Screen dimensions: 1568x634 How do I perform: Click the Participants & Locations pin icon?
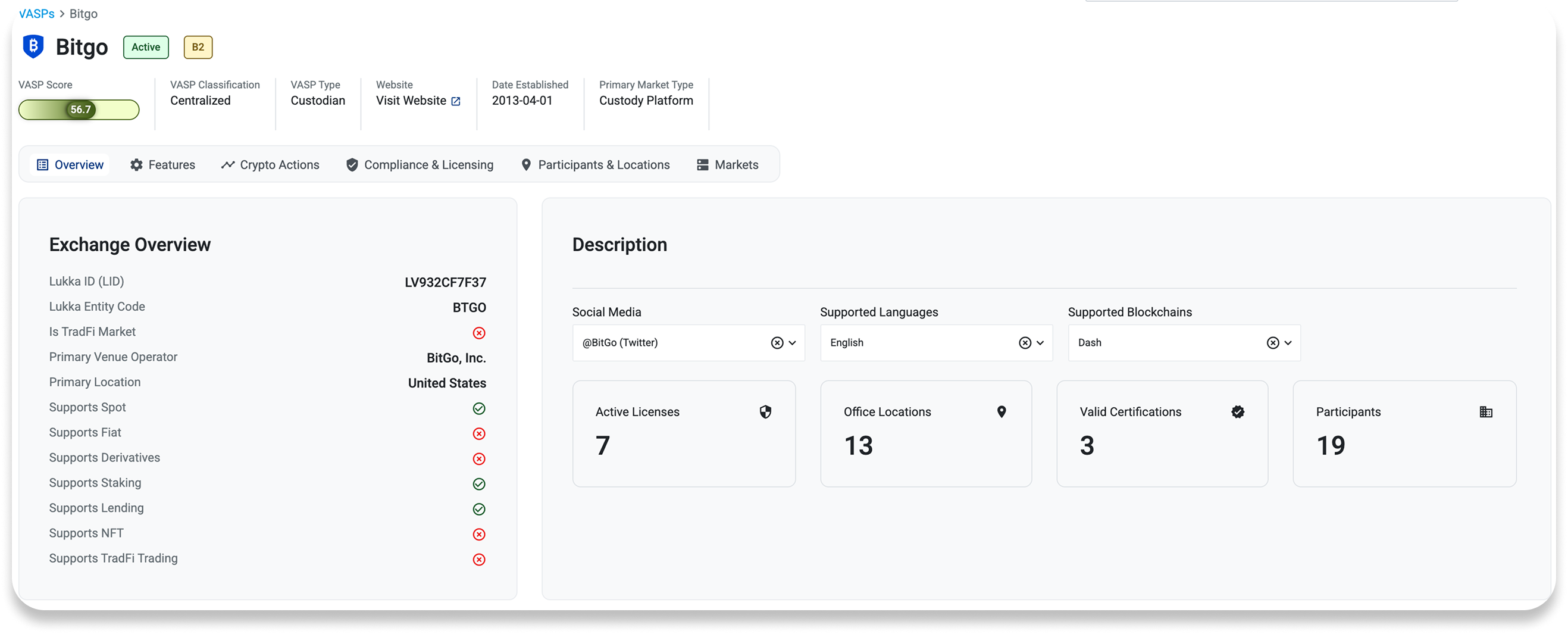coord(527,165)
